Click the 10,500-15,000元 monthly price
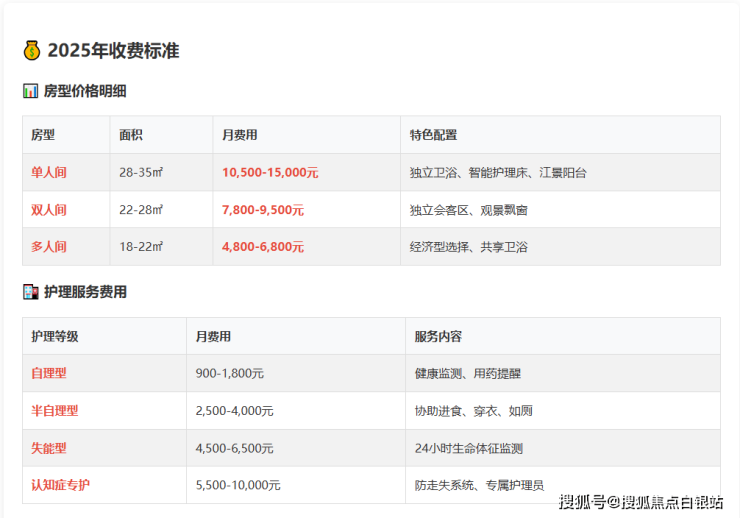 coord(270,173)
